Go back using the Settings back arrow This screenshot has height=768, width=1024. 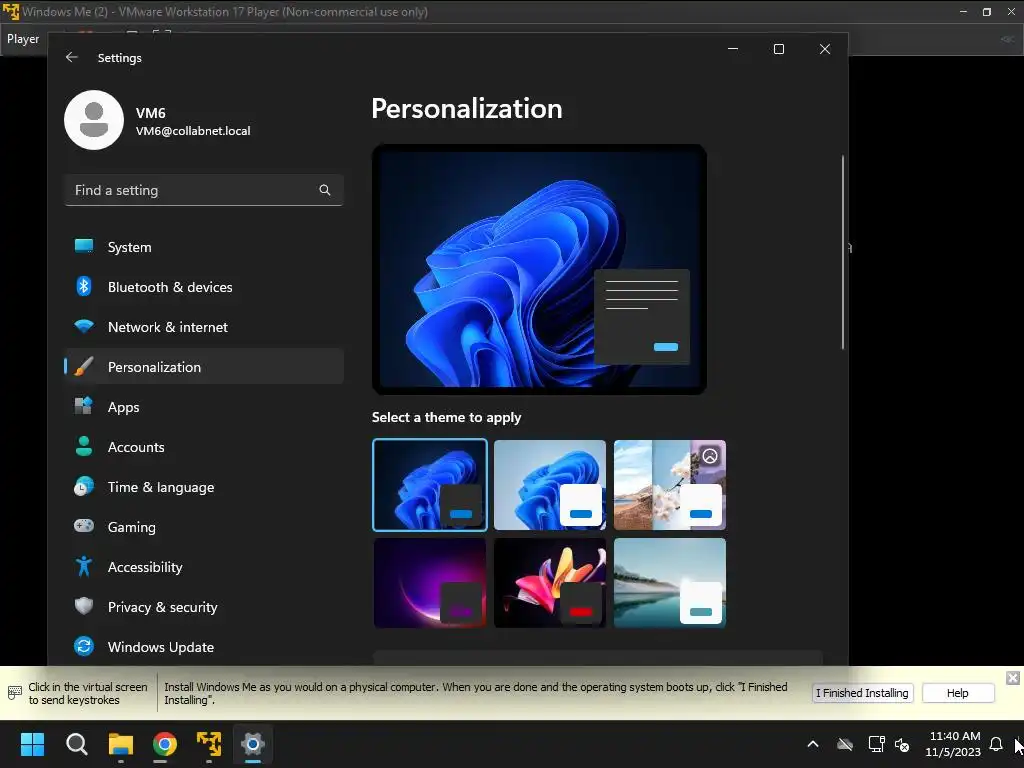coord(71,57)
